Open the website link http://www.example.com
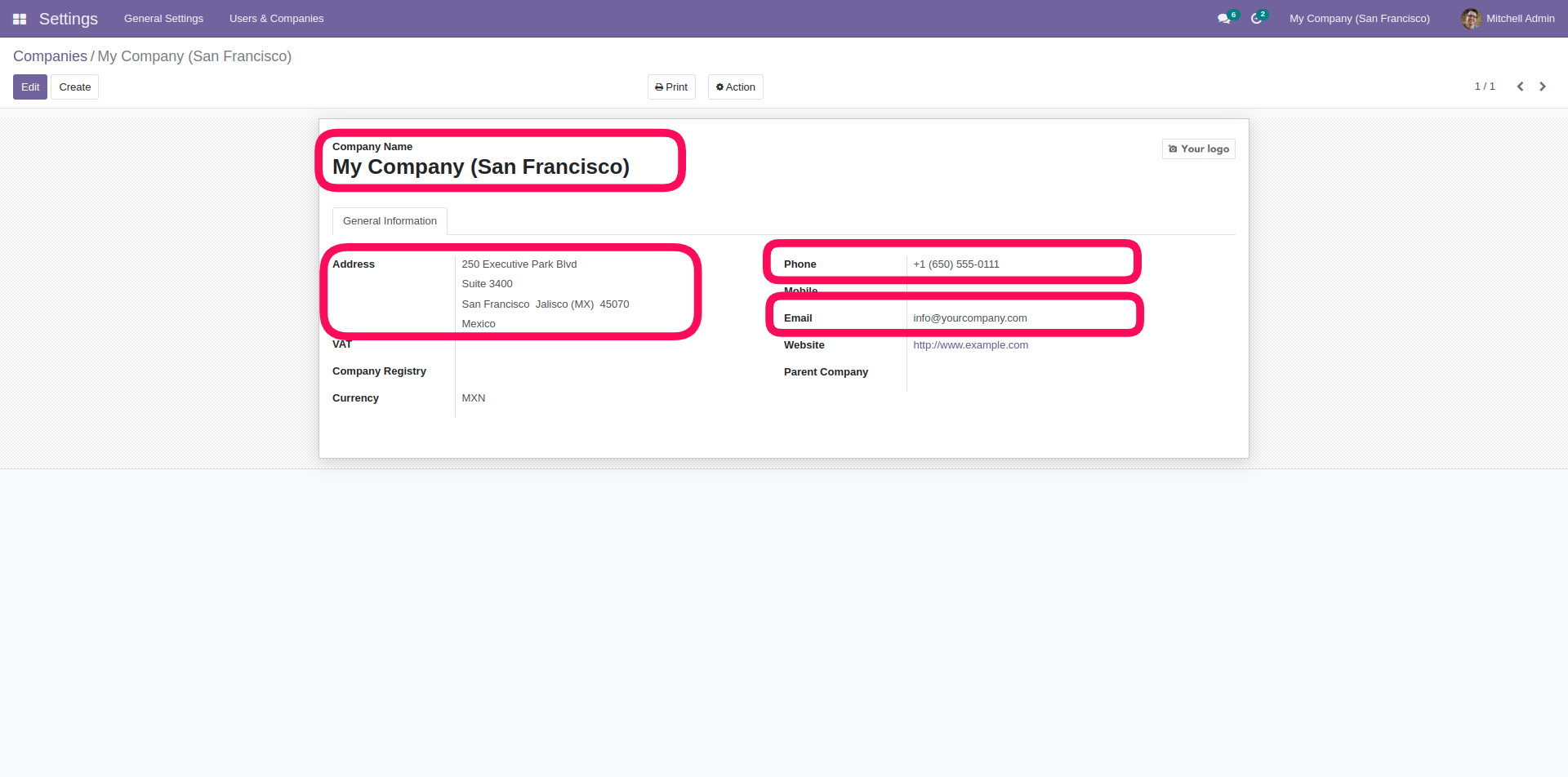The image size is (1568, 777). coord(970,345)
